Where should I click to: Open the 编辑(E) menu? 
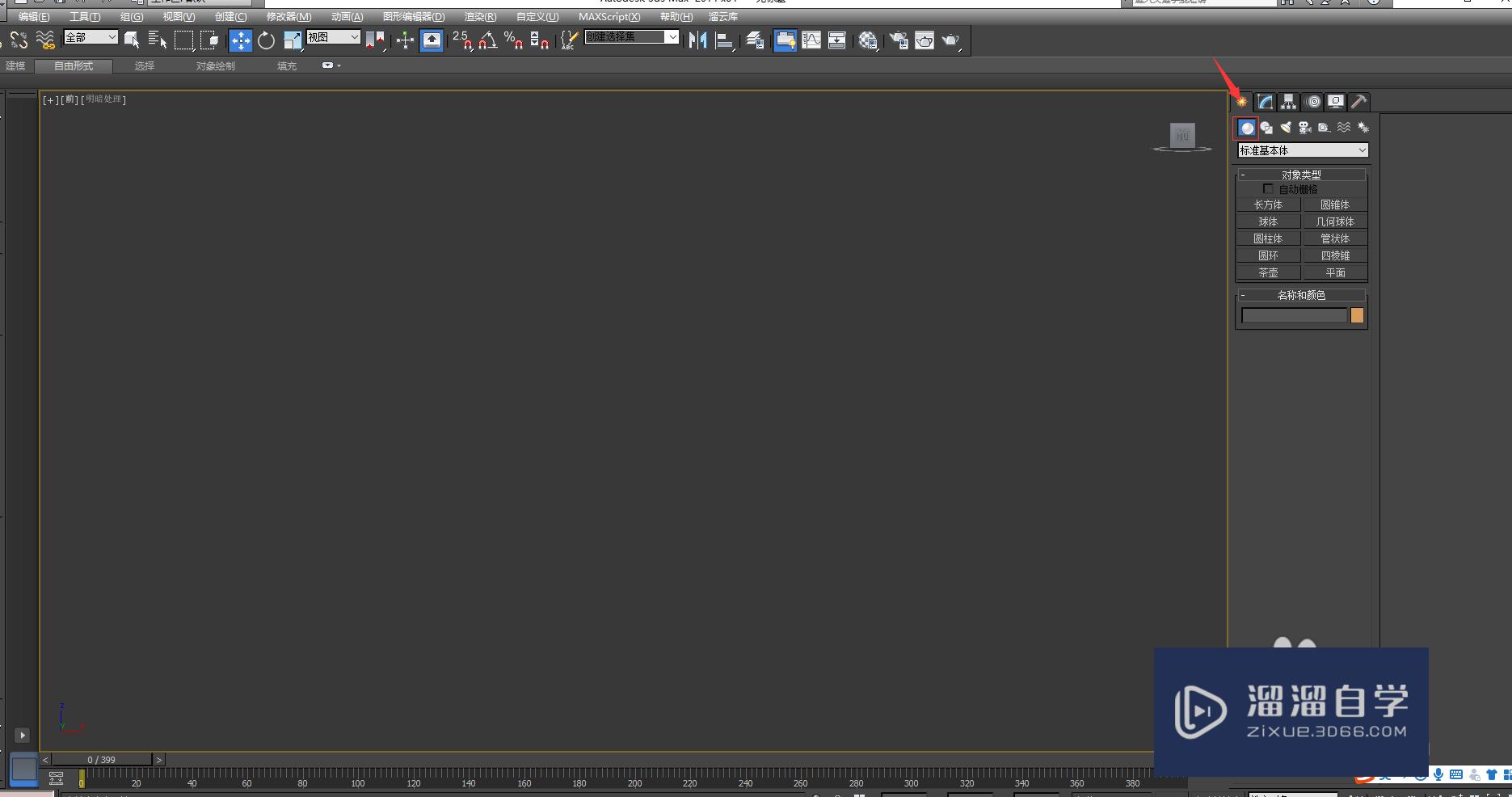[34, 17]
